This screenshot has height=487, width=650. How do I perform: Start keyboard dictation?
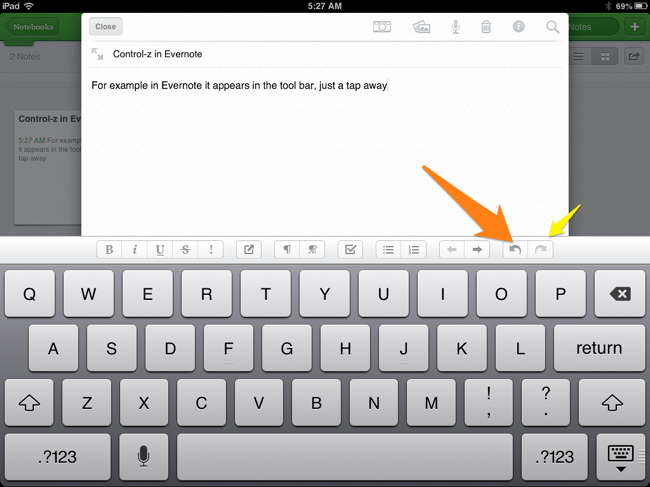click(x=143, y=457)
